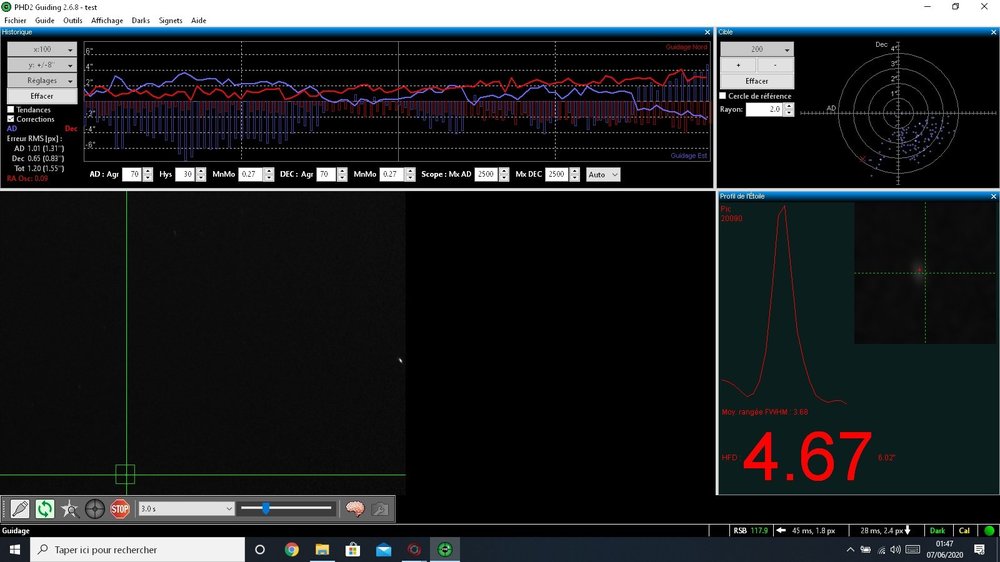Open the Outils menu
Image resolution: width=1000 pixels, height=562 pixels.
[73, 20]
